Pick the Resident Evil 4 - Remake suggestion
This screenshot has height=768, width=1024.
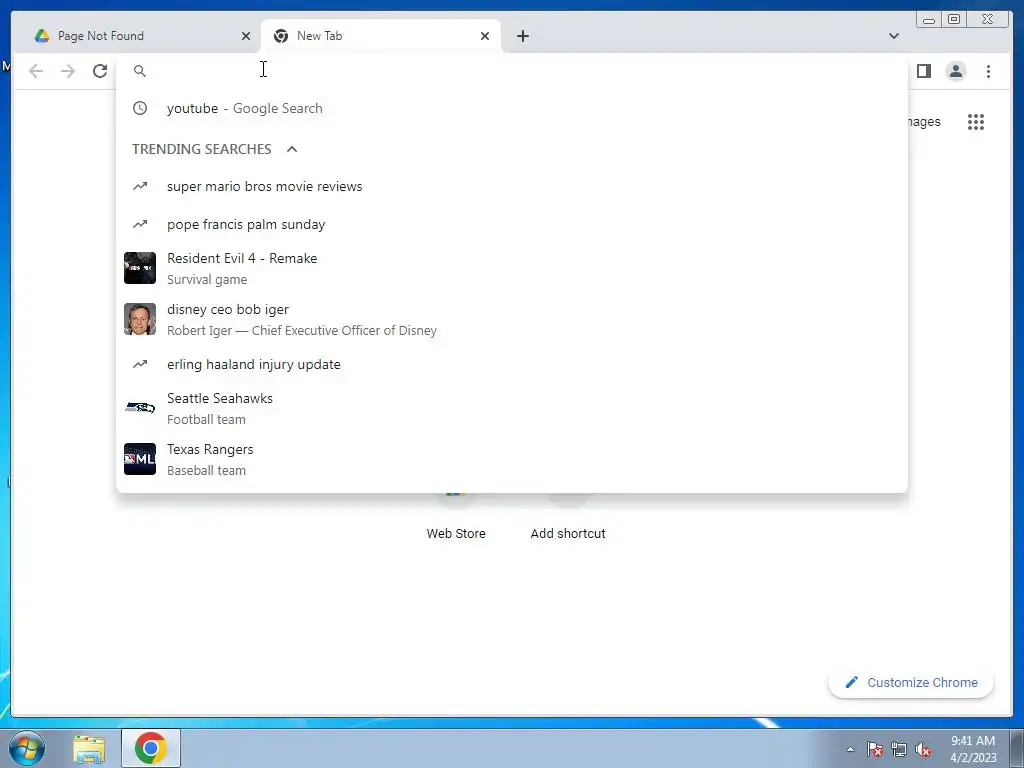[511, 268]
